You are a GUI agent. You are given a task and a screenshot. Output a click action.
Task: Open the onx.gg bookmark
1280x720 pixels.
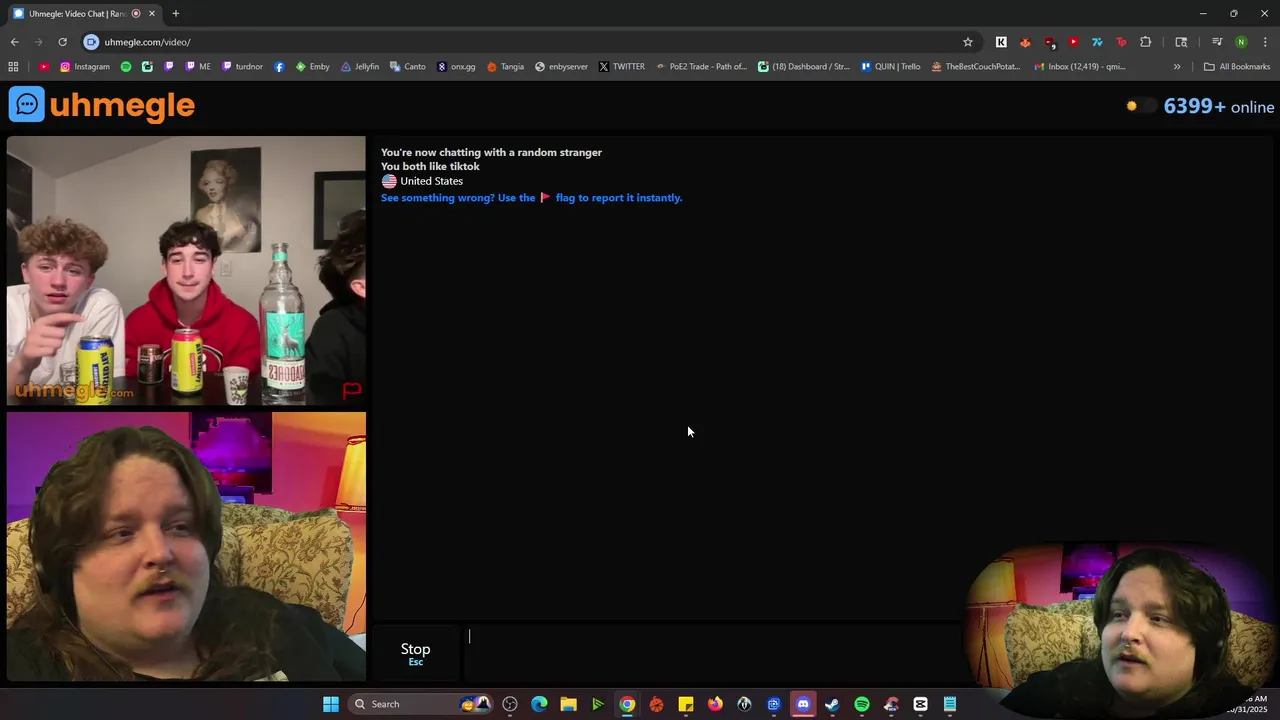point(456,67)
